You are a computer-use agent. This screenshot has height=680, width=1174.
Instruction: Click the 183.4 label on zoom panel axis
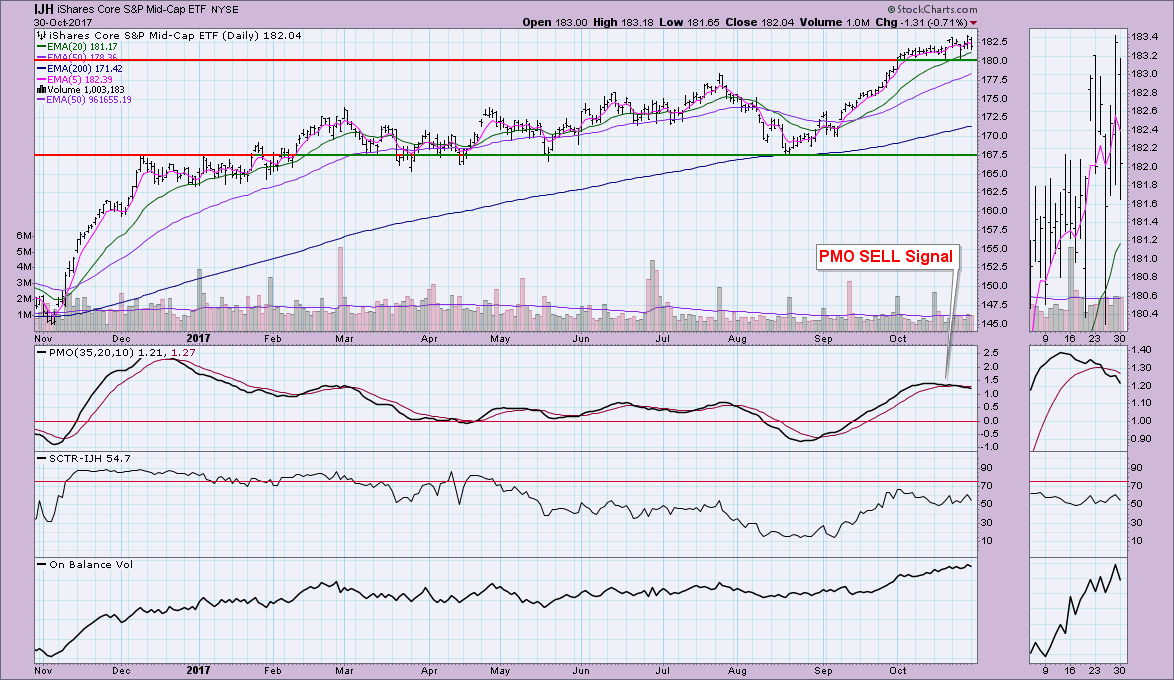pyautogui.click(x=1144, y=37)
